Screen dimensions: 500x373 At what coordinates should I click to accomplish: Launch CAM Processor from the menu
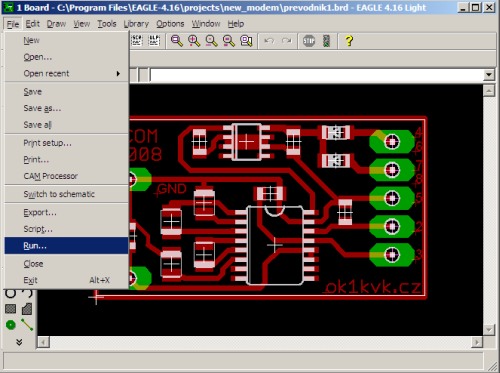(x=66, y=176)
